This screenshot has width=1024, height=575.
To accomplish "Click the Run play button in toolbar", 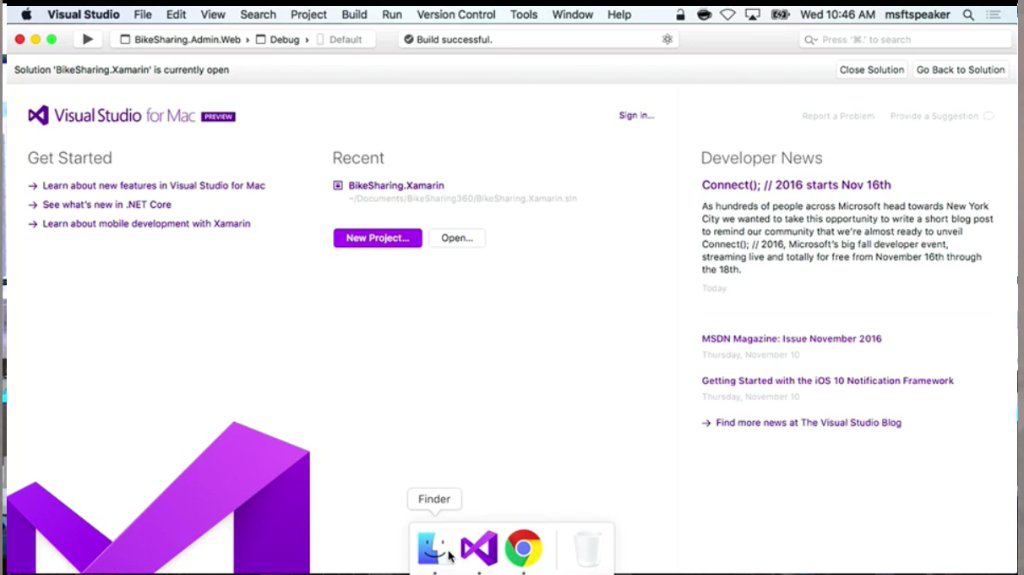I will (x=88, y=39).
